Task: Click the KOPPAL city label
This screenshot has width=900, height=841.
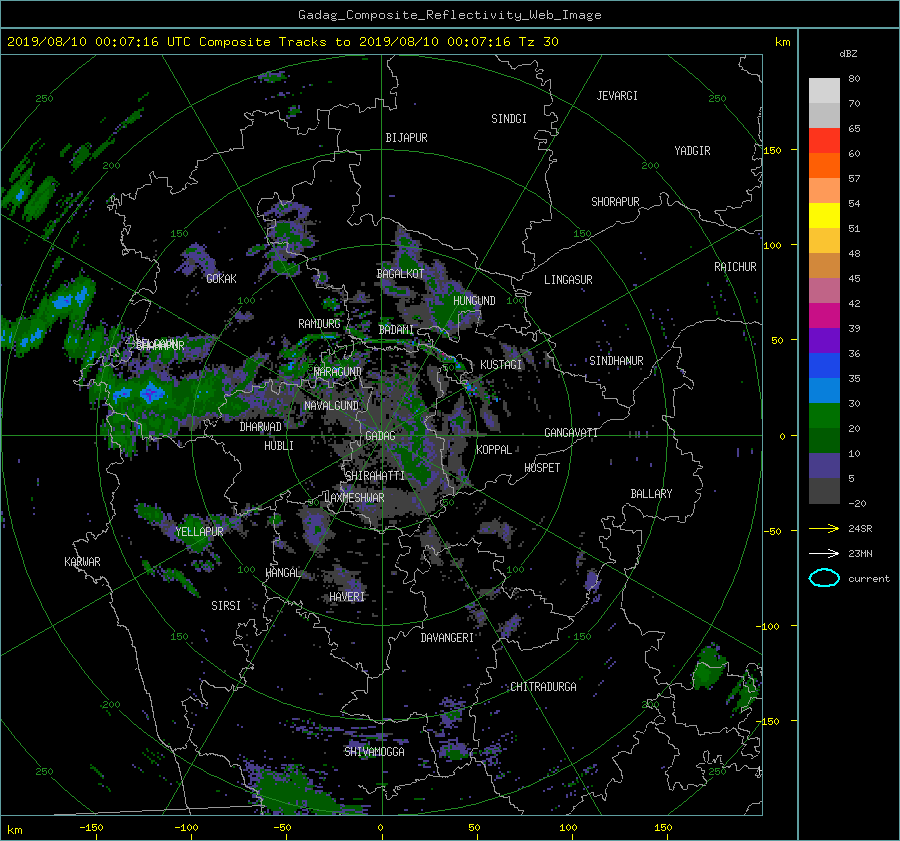Action: click(x=494, y=450)
